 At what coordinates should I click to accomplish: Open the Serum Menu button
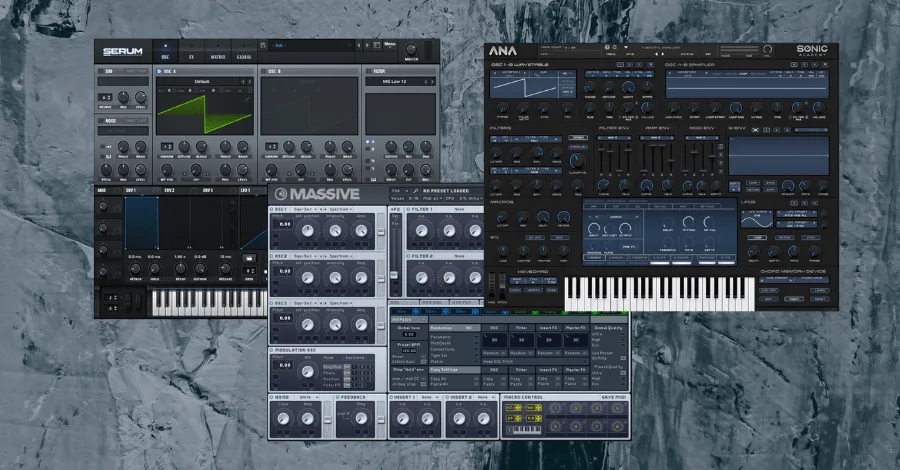pyautogui.click(x=390, y=44)
